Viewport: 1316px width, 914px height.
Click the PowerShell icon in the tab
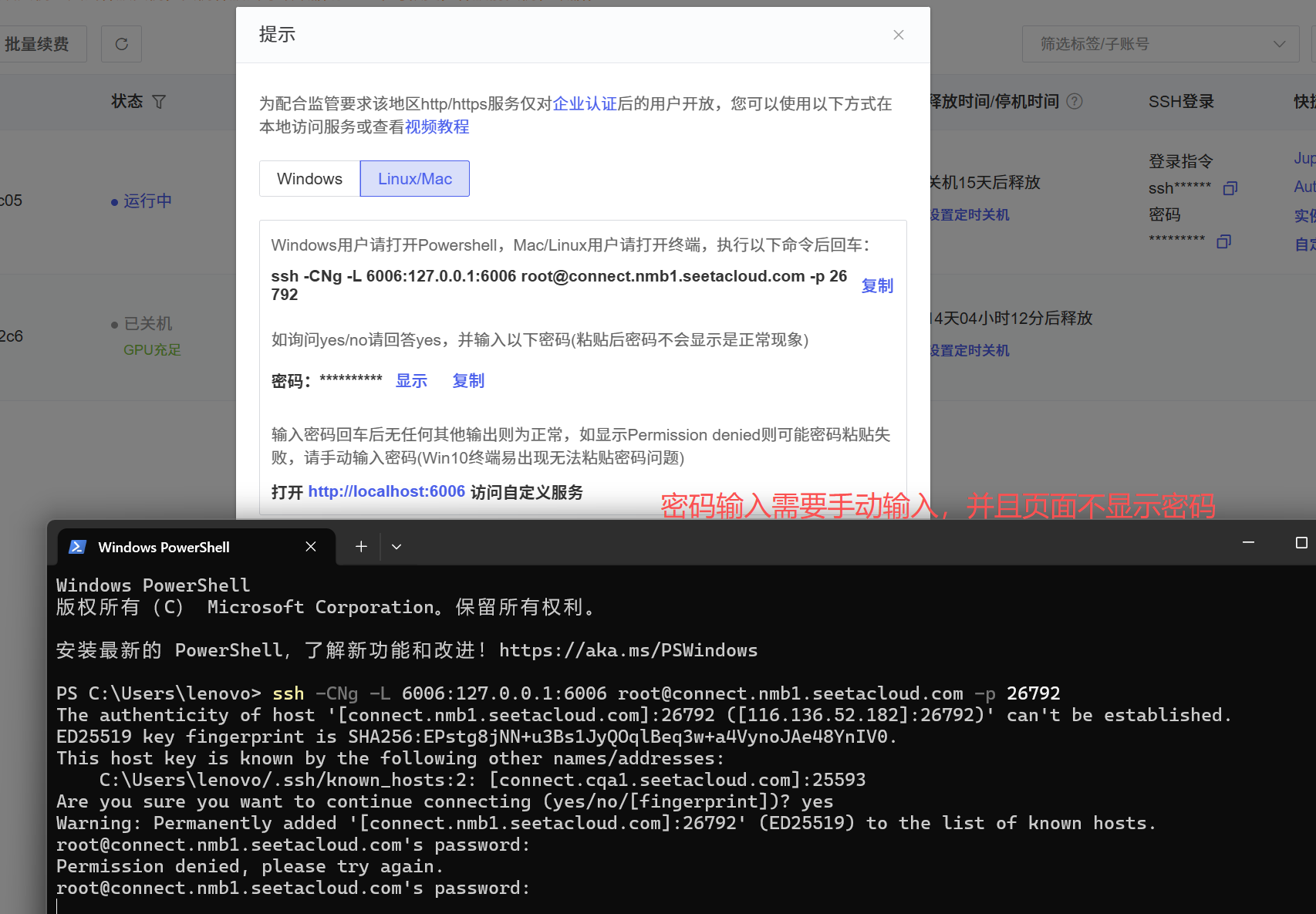point(77,547)
